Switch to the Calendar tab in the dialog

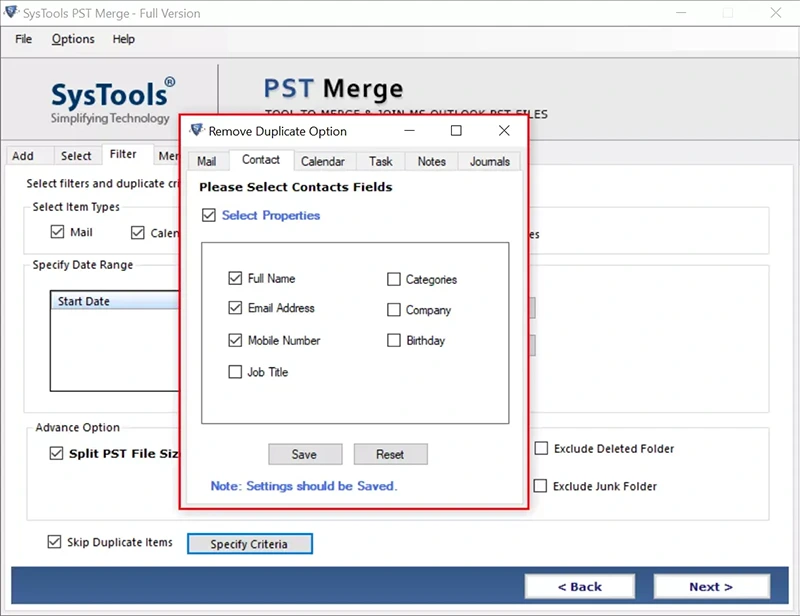pos(322,161)
